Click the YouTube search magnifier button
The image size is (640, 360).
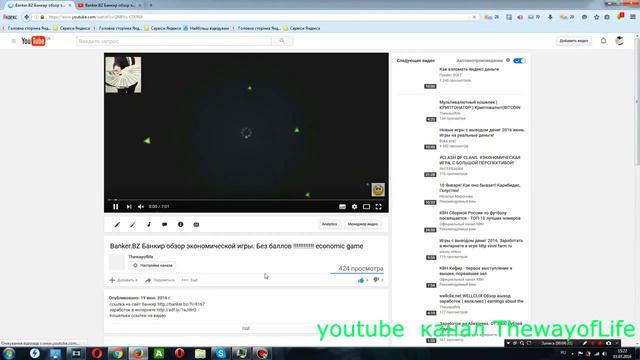[x=282, y=41]
